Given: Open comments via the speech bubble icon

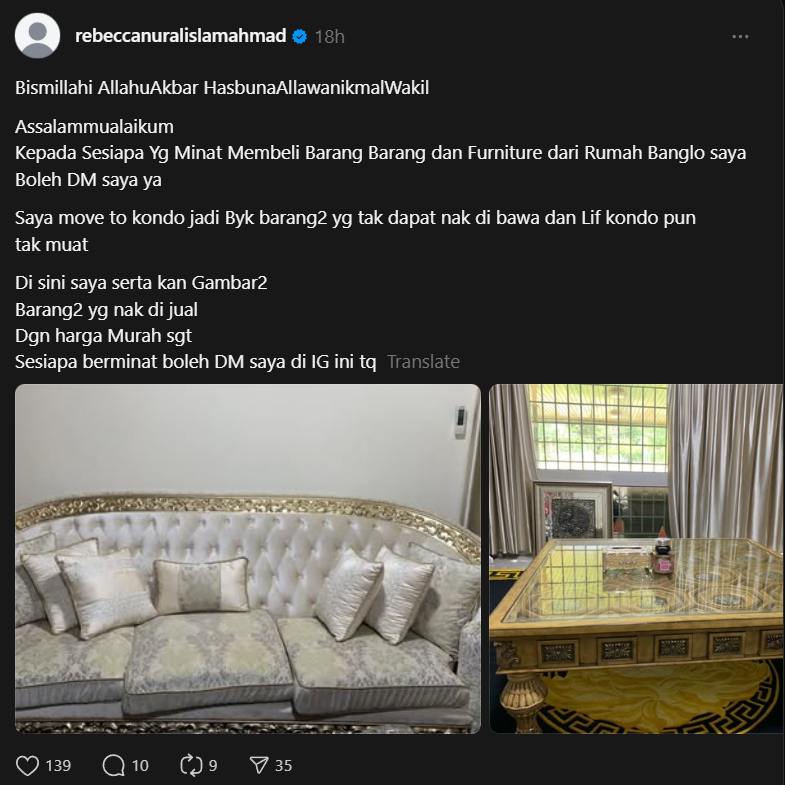Looking at the screenshot, I should click(114, 765).
